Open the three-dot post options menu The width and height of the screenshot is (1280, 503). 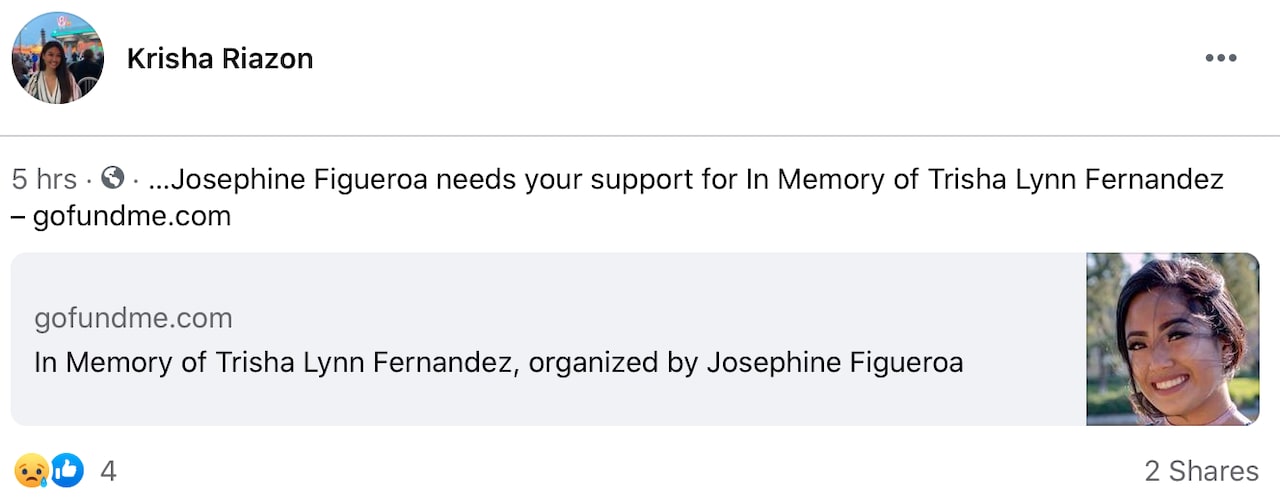[1220, 59]
